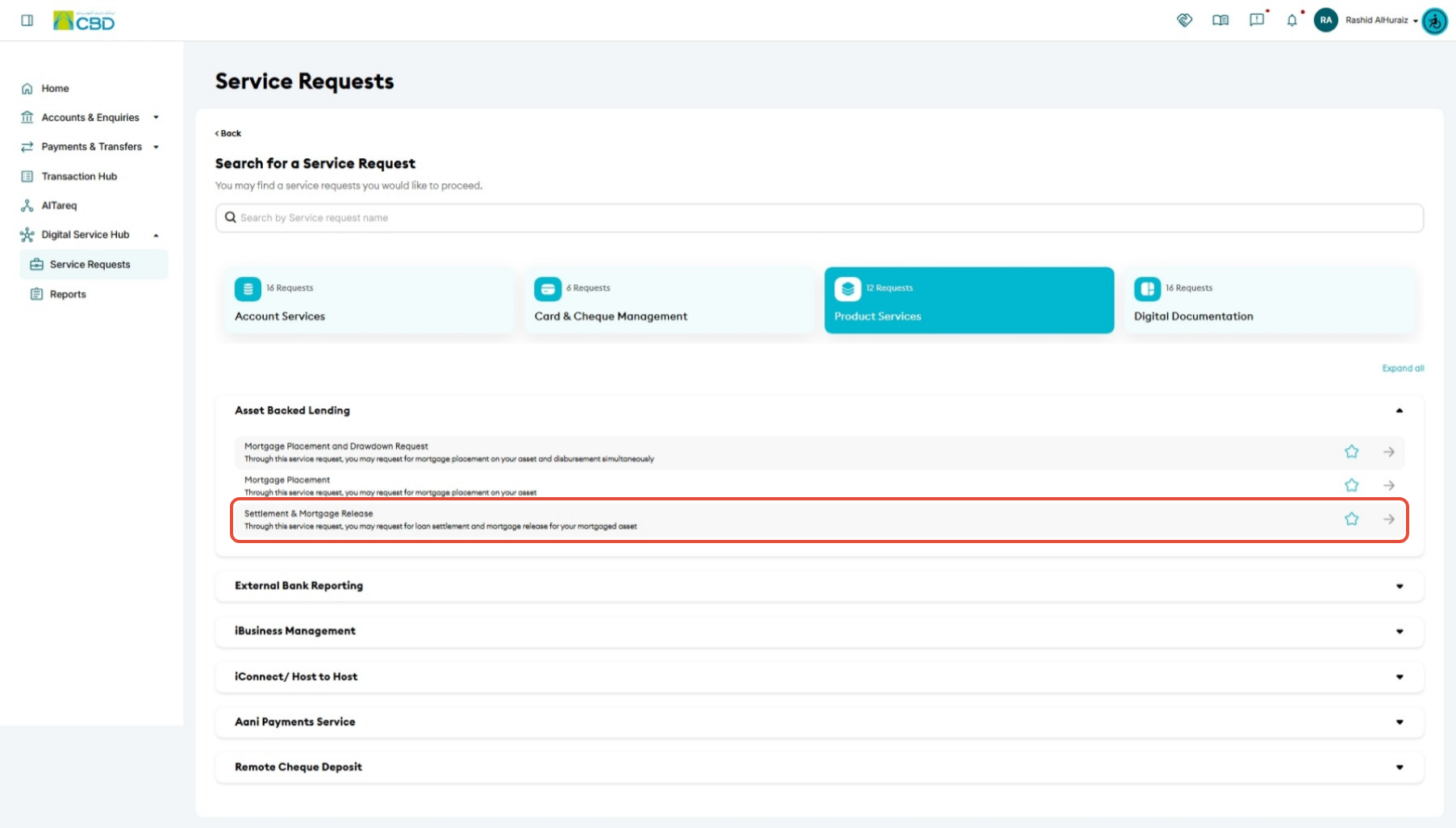Click the Expand all link
Image resolution: width=1456 pixels, height=828 pixels.
click(x=1403, y=368)
